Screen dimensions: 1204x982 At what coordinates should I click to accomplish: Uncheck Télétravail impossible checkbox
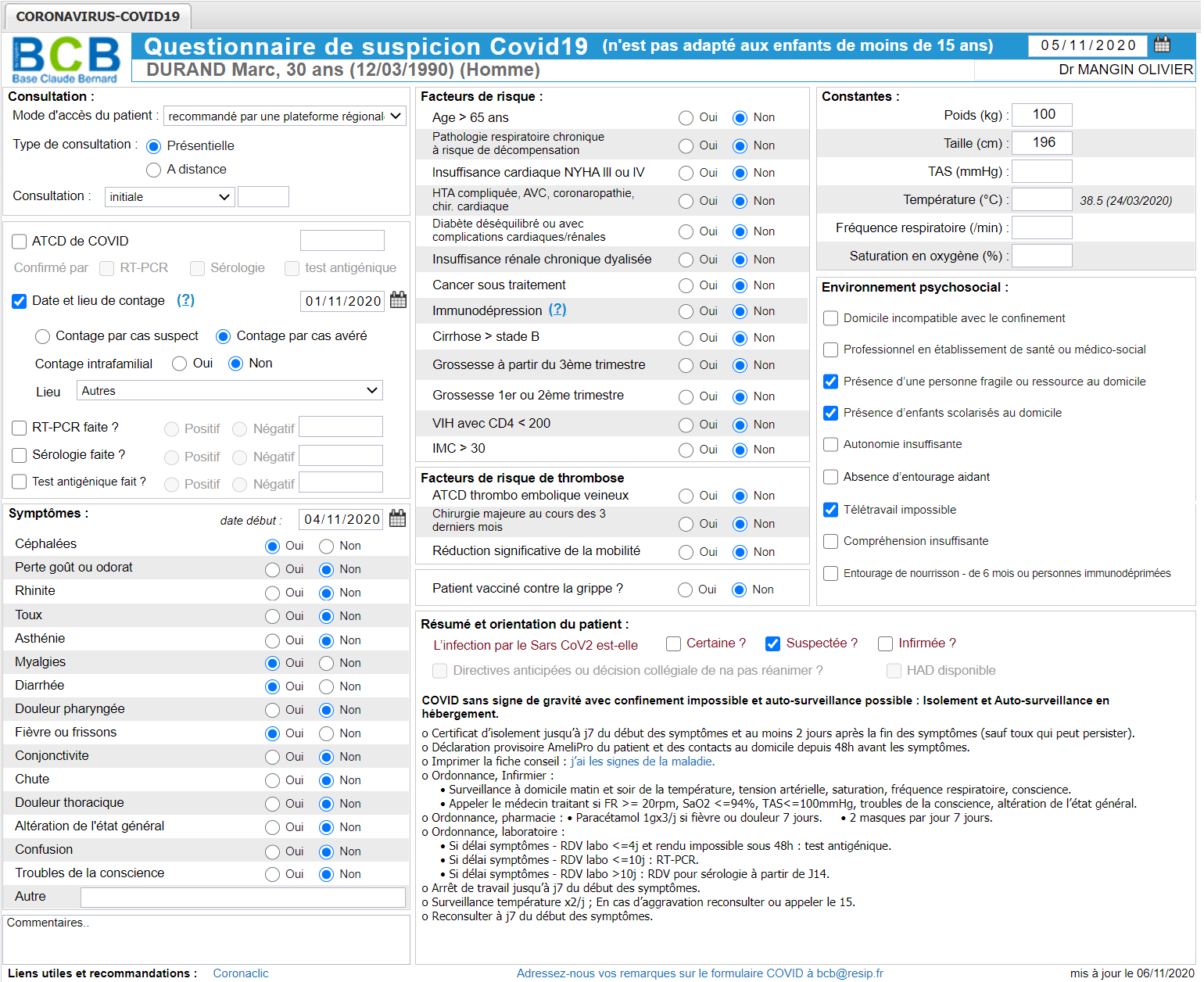[830, 510]
